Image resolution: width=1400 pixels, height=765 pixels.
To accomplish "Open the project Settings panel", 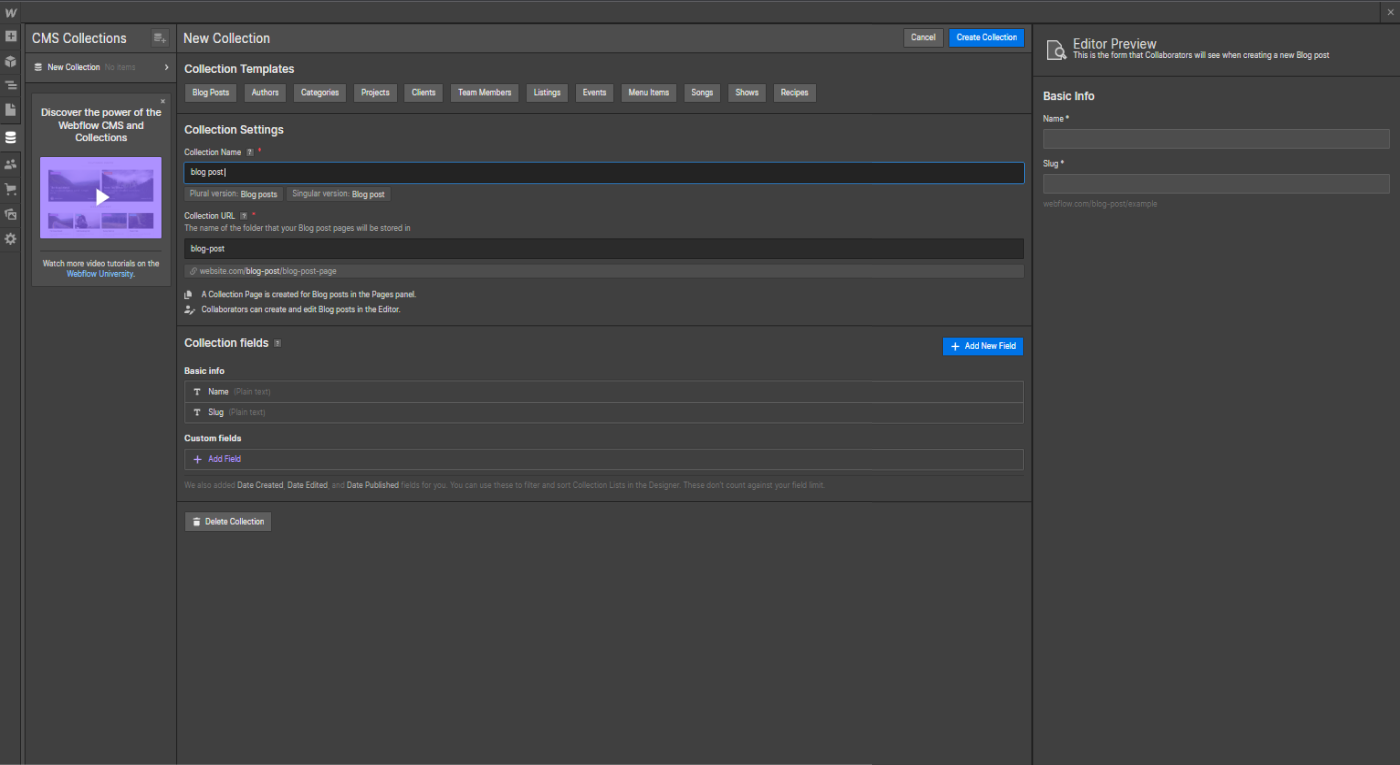I will pyautogui.click(x=11, y=238).
